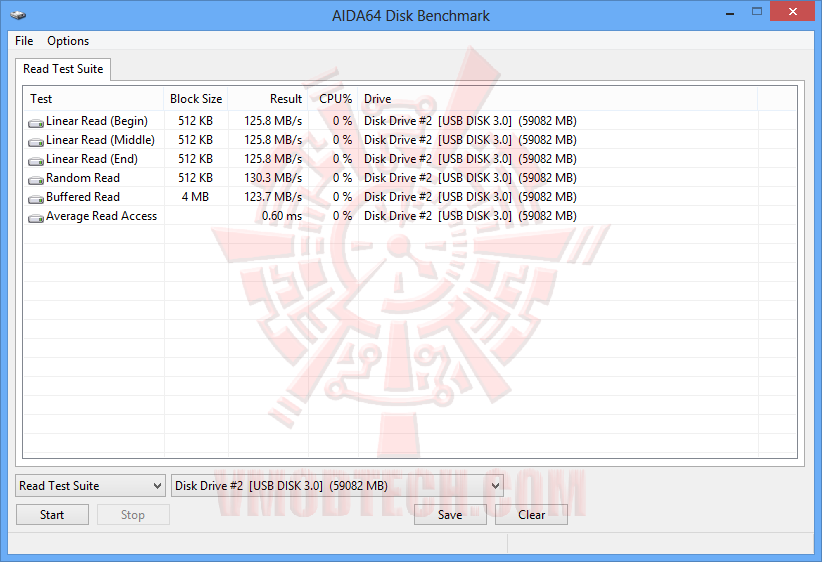822x562 pixels.
Task: Click the AIDA64 disk icon in title bar
Action: click(18, 15)
